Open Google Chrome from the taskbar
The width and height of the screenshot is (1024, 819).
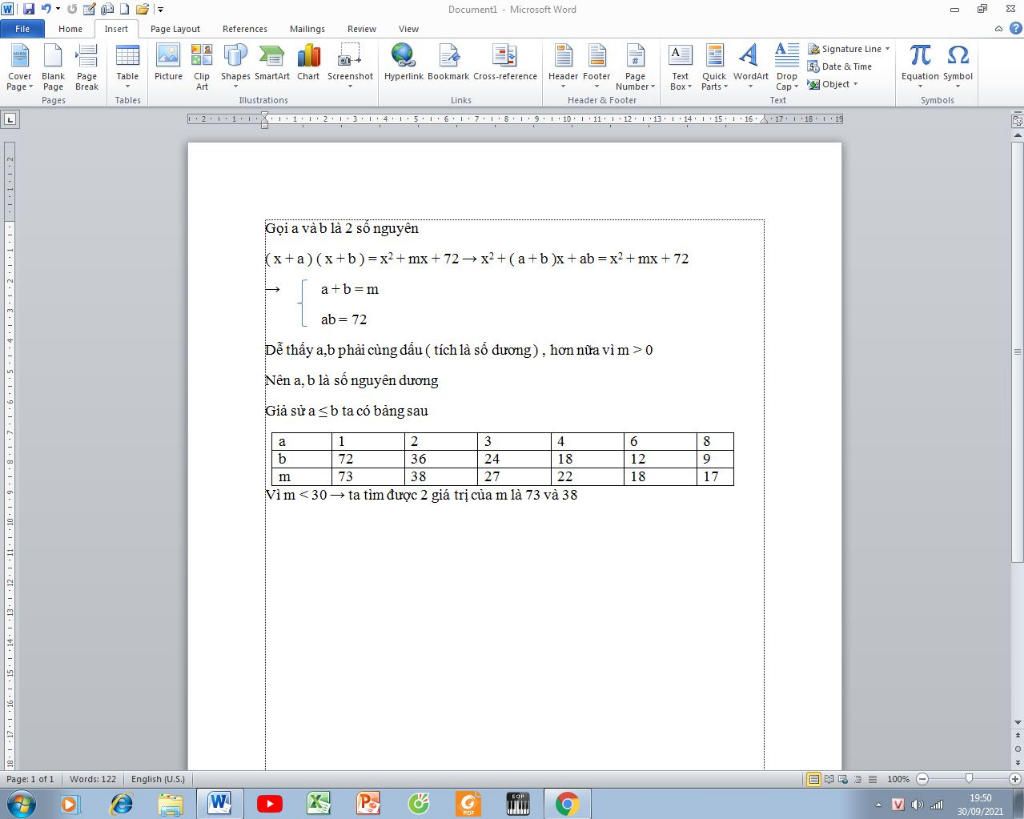tap(567, 803)
